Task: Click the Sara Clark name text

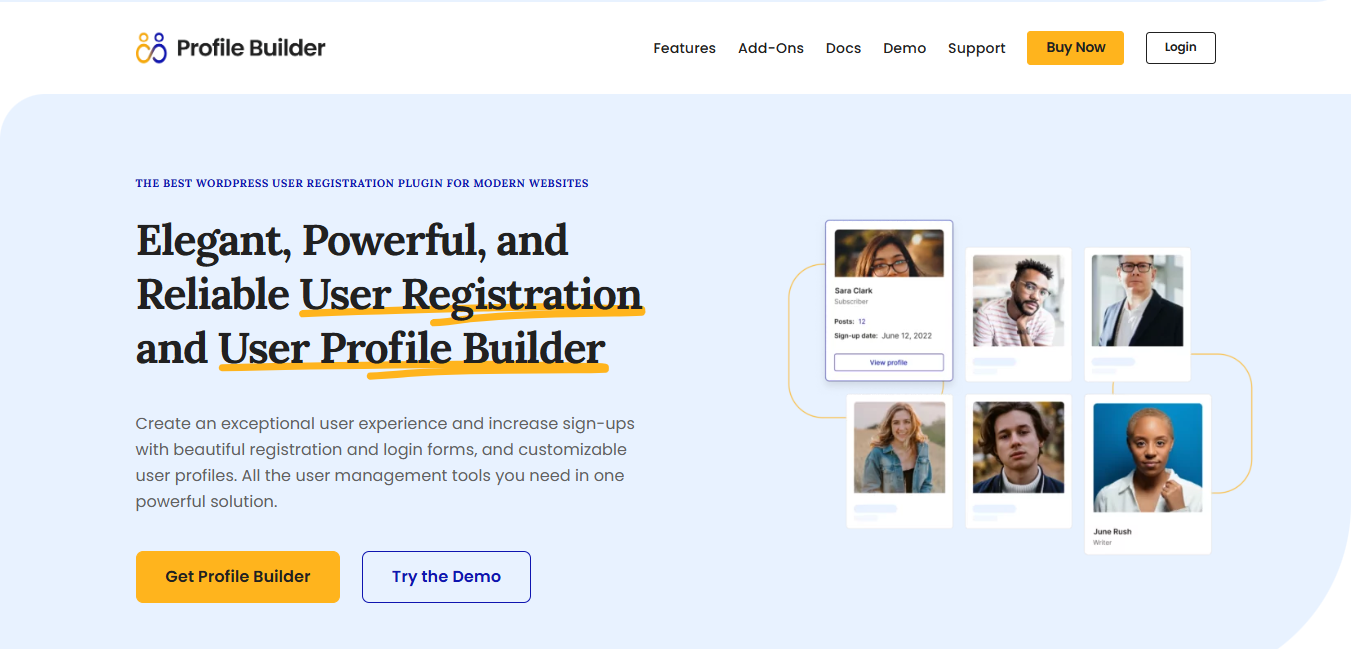Action: [853, 291]
